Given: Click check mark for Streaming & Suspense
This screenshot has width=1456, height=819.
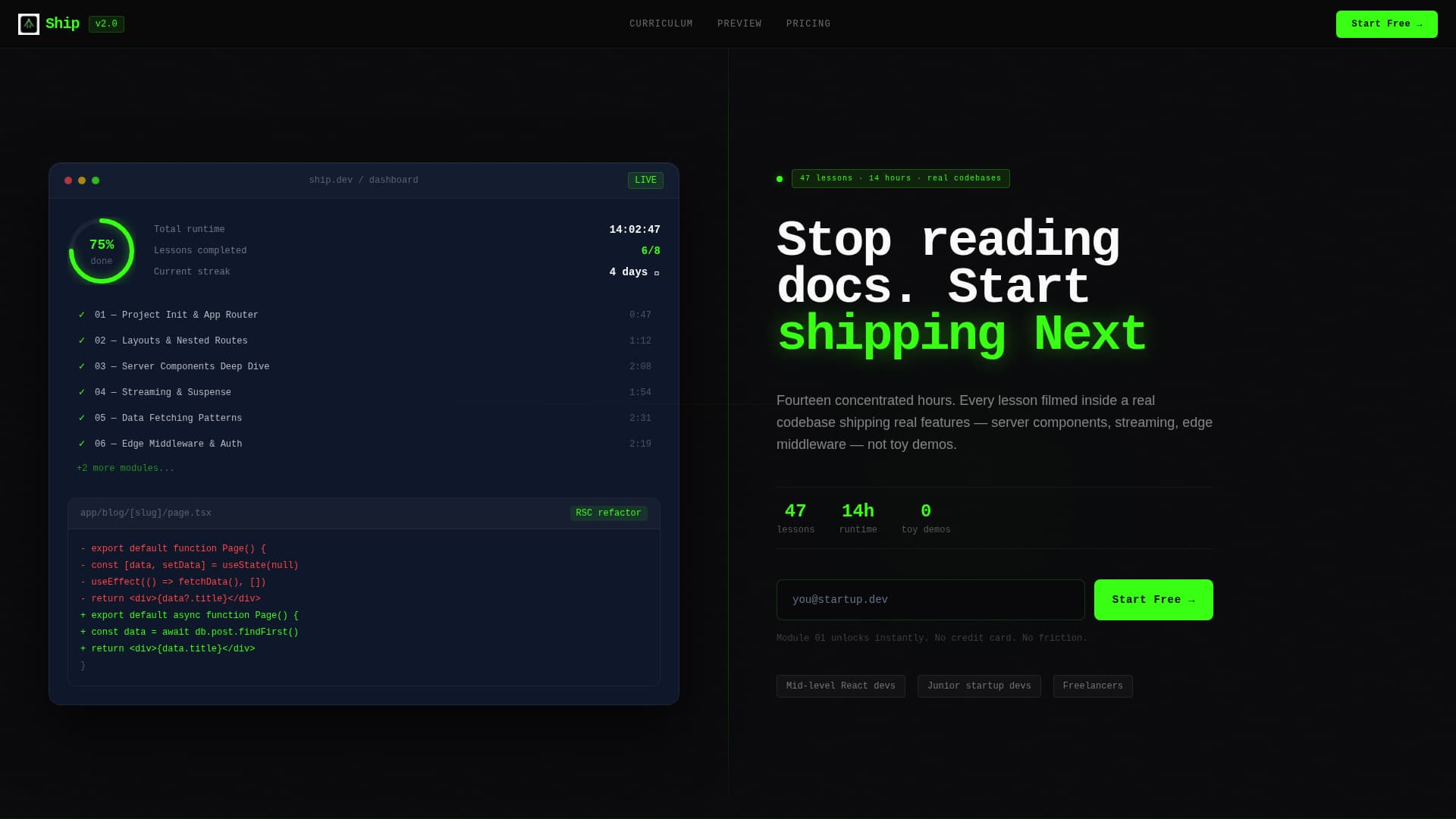Looking at the screenshot, I should [82, 392].
